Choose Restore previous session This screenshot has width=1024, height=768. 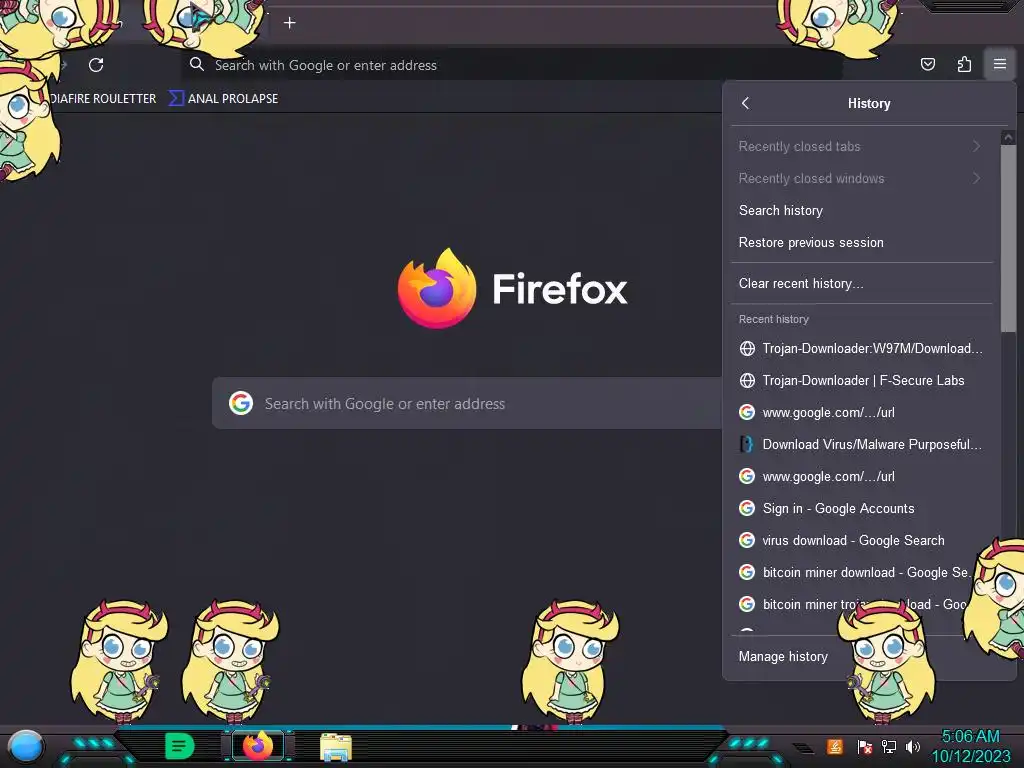[x=861, y=242]
